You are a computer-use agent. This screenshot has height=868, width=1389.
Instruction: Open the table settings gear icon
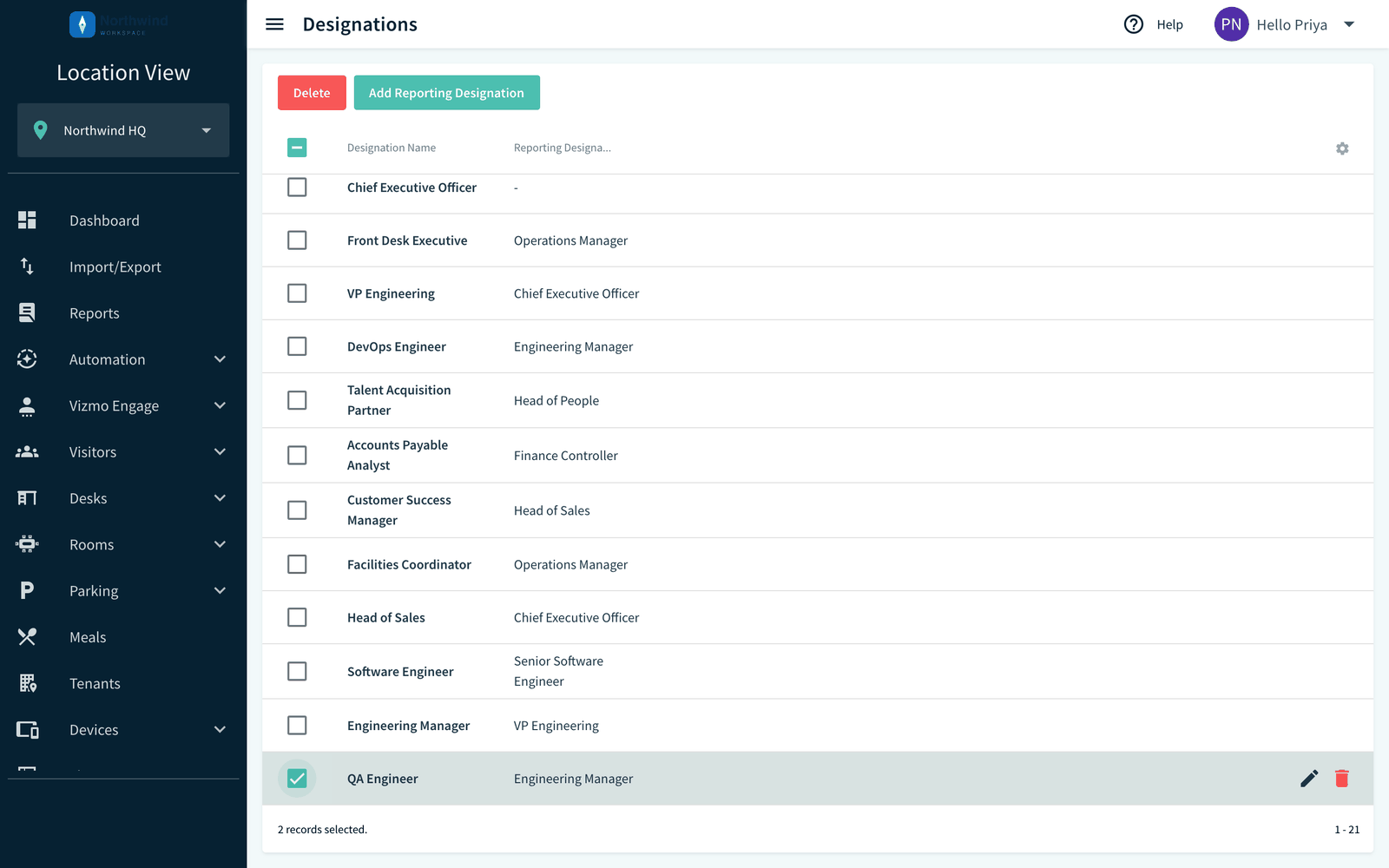[x=1342, y=148]
